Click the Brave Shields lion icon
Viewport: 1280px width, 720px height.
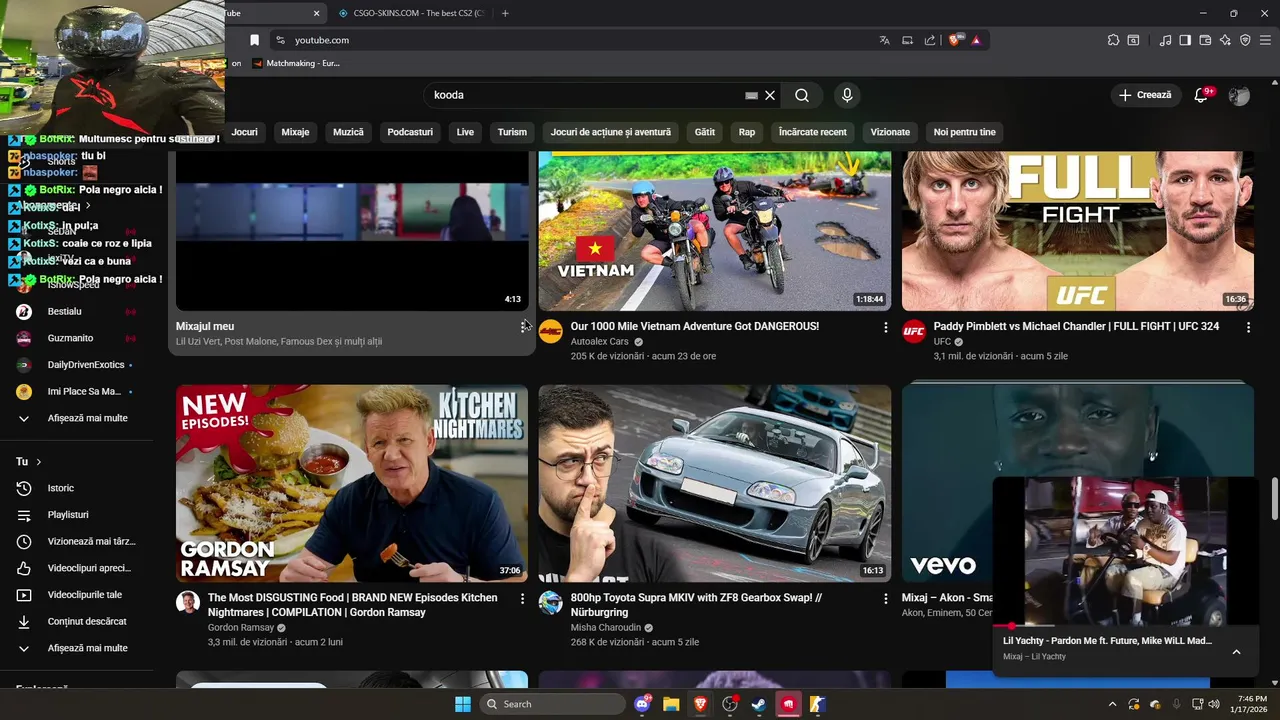tap(954, 40)
